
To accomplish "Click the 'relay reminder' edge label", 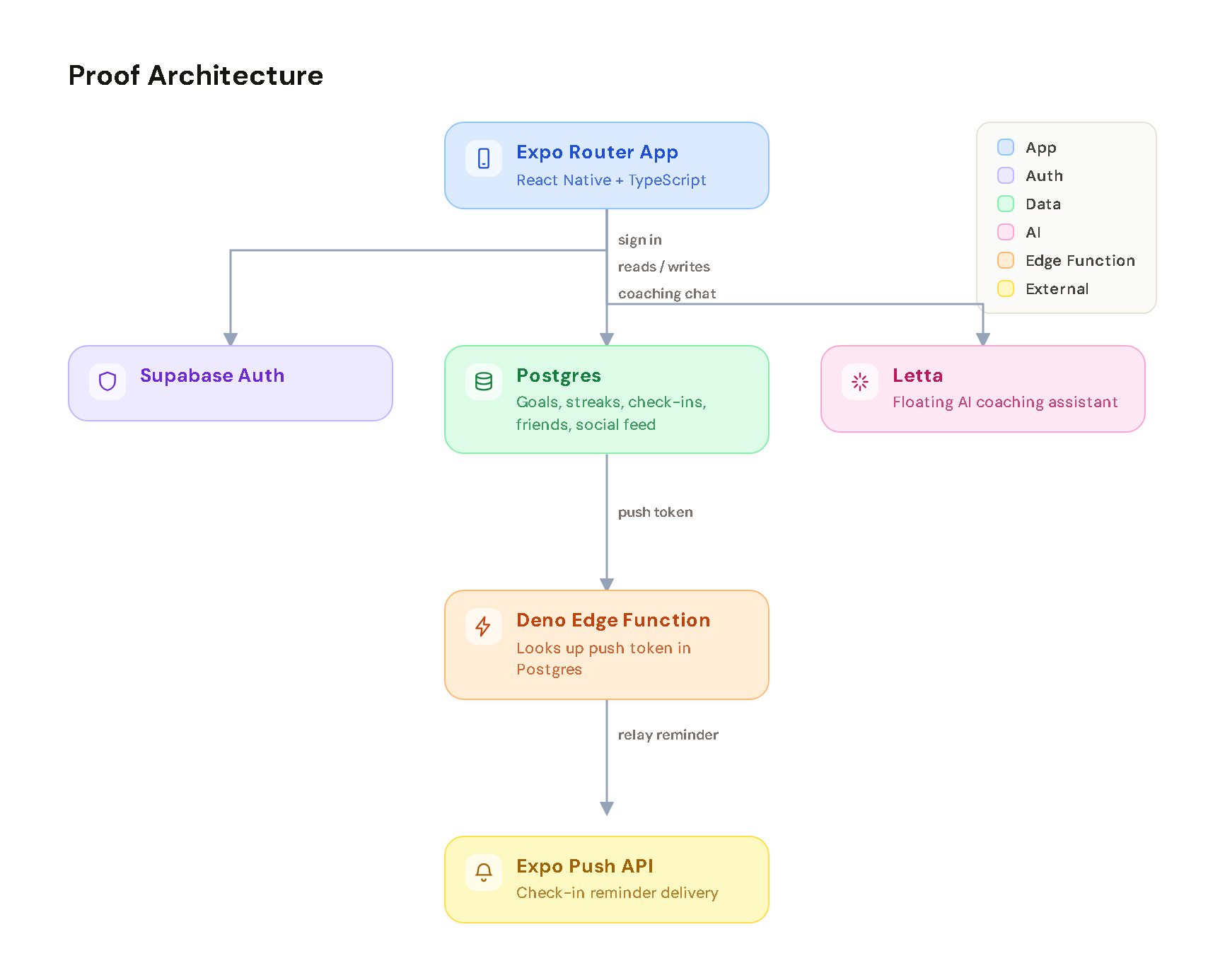I will point(668,735).
